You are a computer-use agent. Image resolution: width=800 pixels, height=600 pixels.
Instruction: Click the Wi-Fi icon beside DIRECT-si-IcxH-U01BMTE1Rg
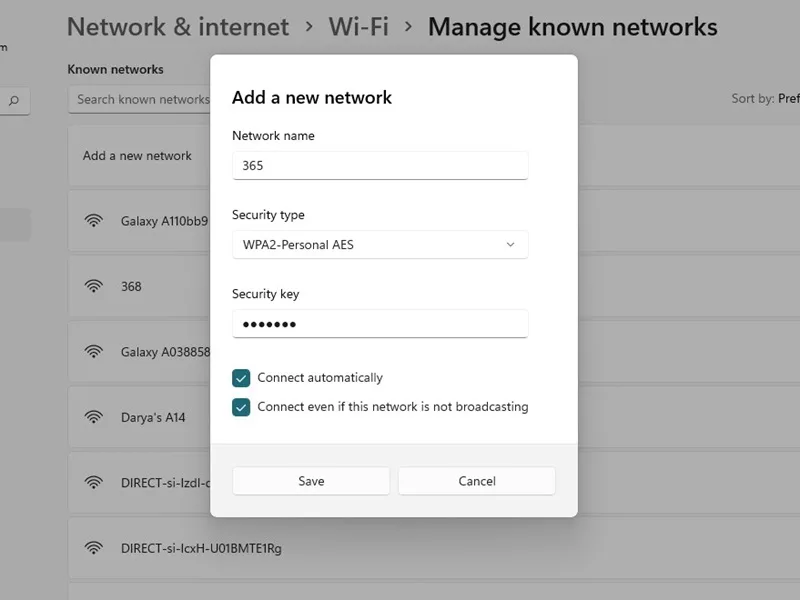pyautogui.click(x=94, y=547)
